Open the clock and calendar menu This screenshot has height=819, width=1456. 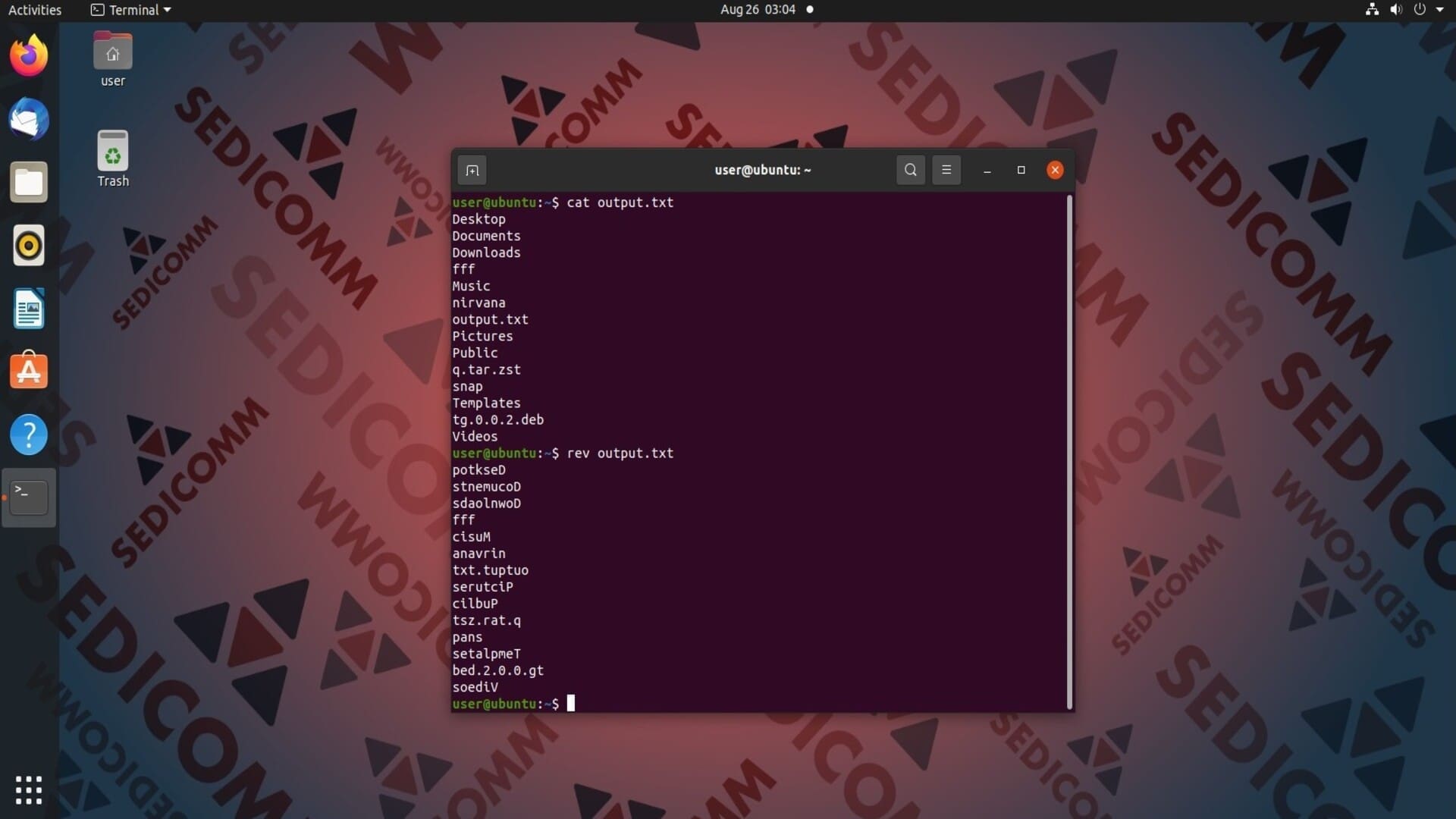758,10
